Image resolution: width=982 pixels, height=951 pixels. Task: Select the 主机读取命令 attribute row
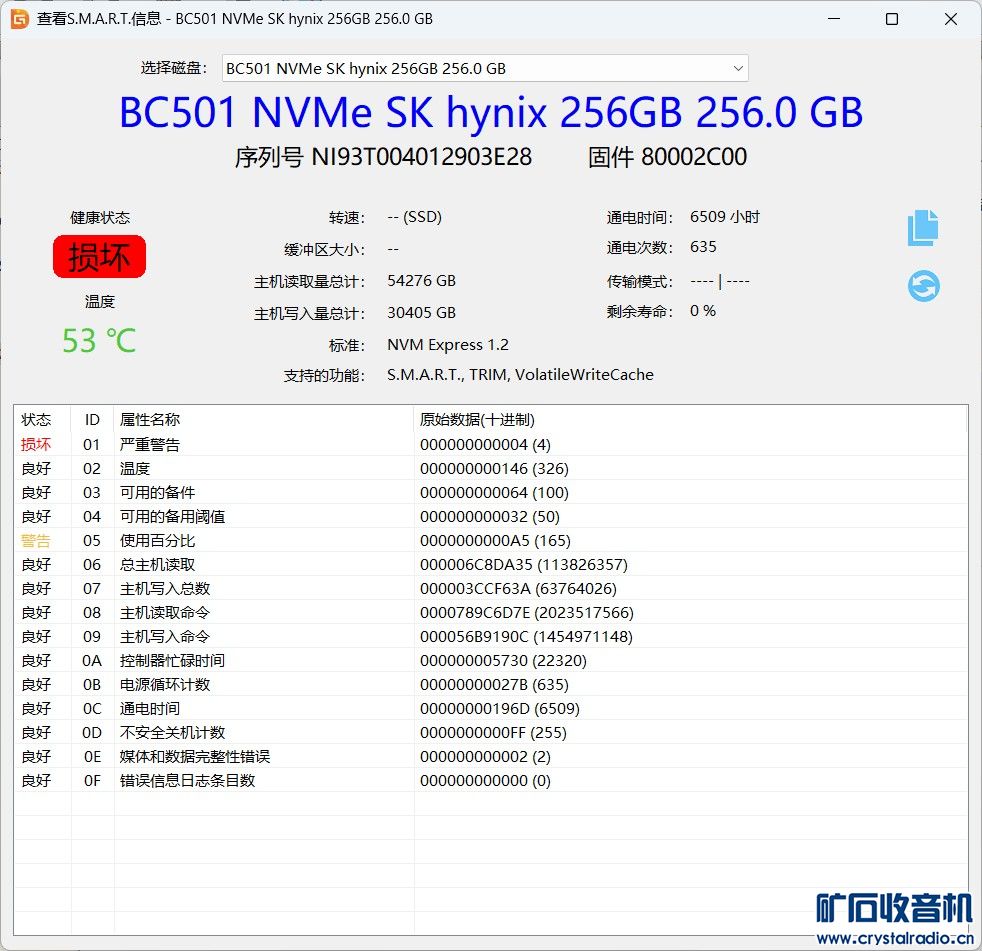pos(490,613)
